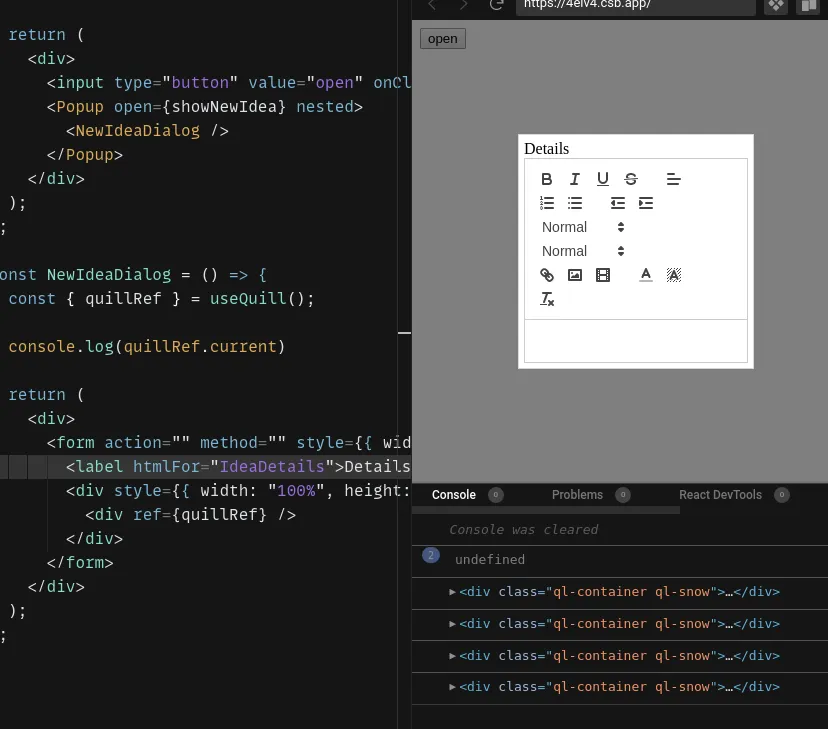
Task: Expand the second ql-container div log entry
Action: (x=452, y=623)
